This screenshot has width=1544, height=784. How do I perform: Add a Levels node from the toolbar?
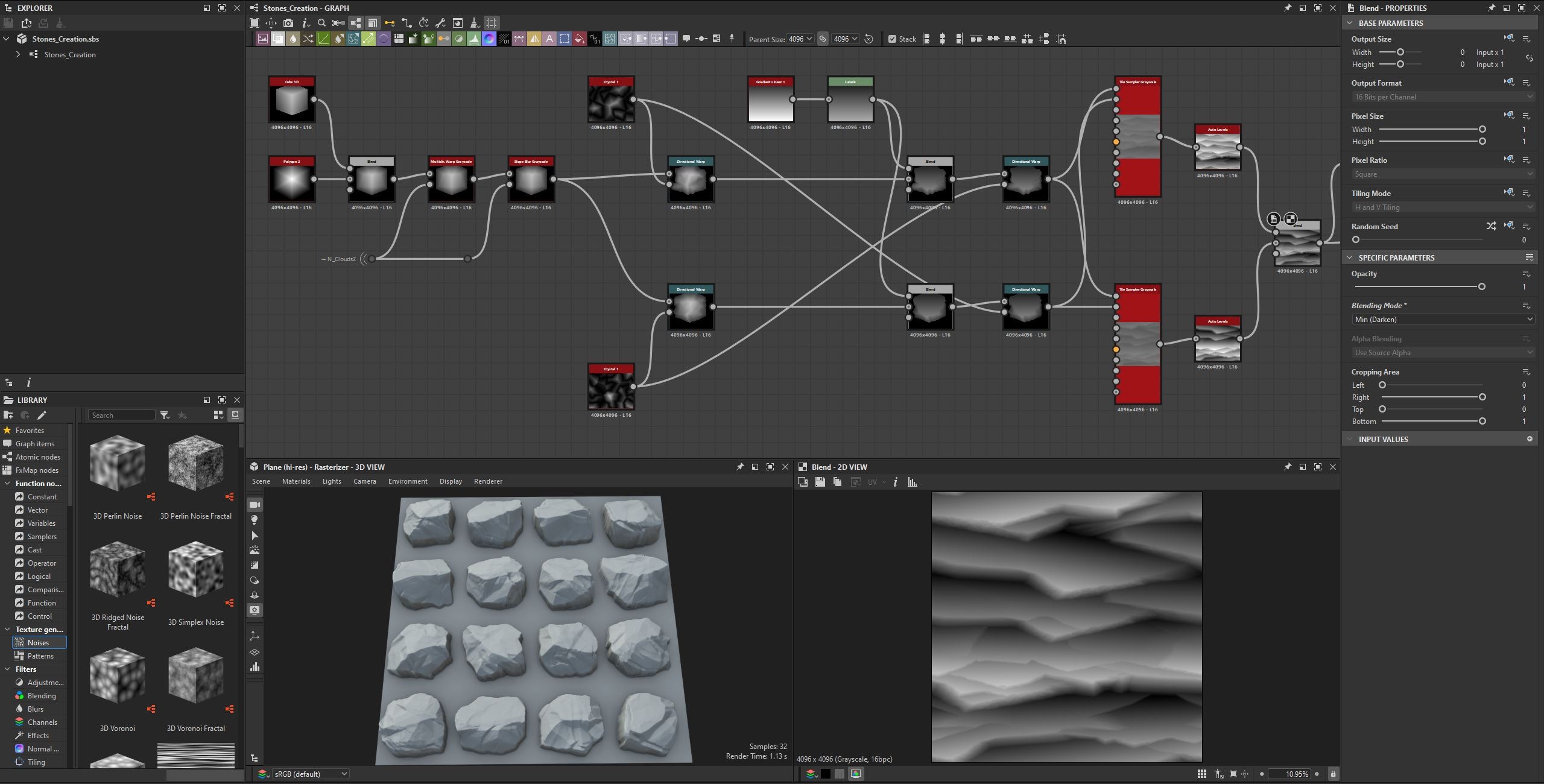pos(474,39)
